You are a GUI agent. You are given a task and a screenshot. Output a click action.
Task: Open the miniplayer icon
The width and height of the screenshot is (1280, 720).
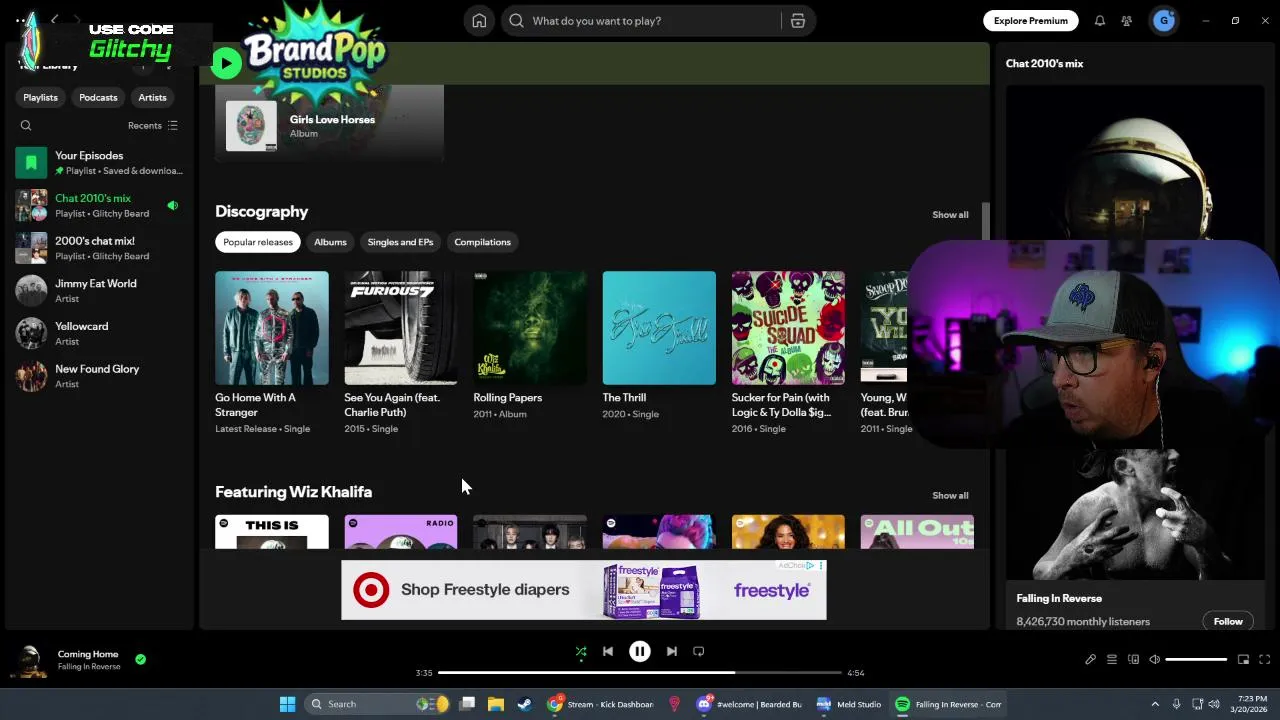[1243, 660]
